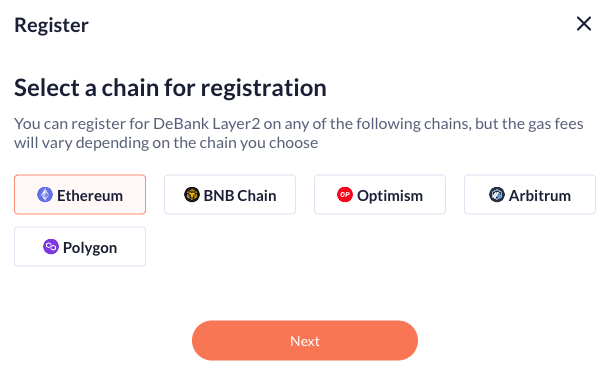Click the purple Polygon logo icon
This screenshot has height=387, width=607.
point(51,247)
